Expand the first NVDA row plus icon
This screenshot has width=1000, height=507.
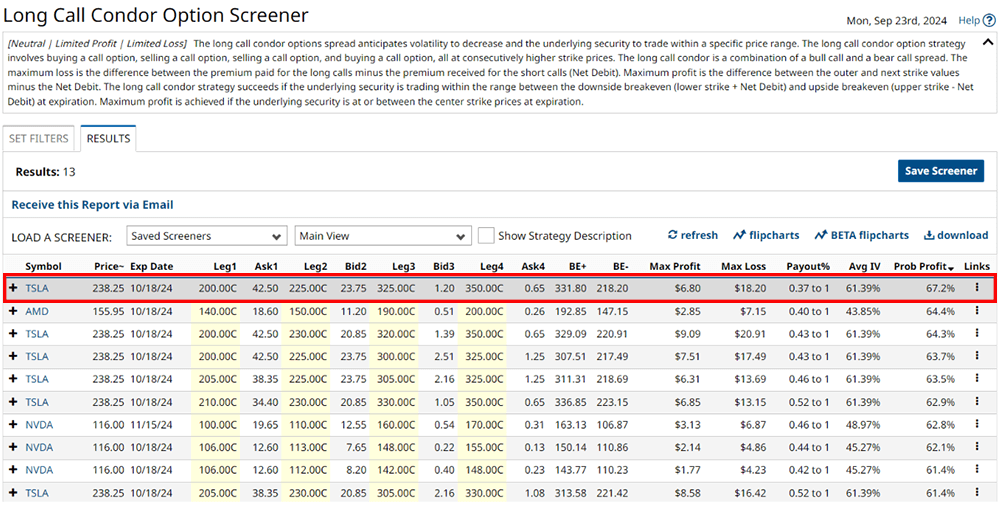point(13,424)
